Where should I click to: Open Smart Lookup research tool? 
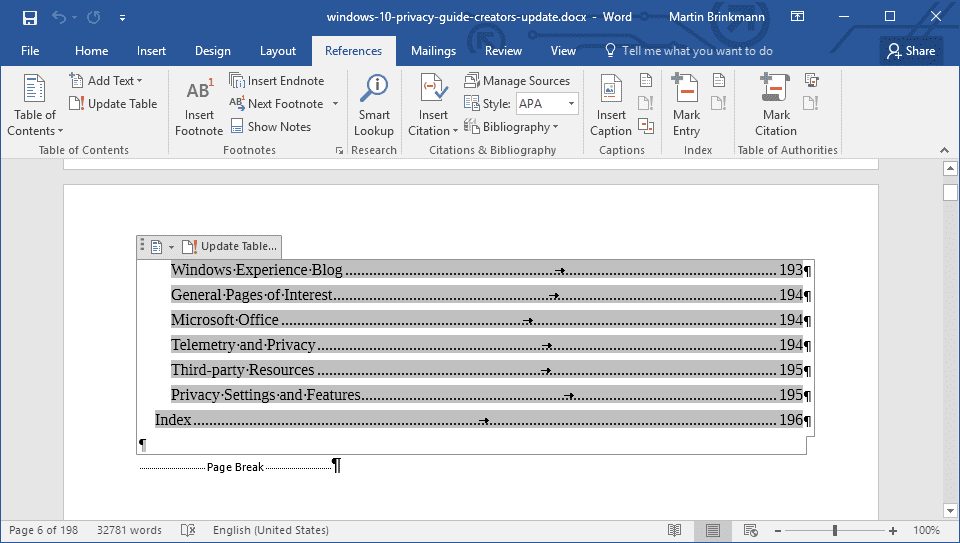coord(373,105)
